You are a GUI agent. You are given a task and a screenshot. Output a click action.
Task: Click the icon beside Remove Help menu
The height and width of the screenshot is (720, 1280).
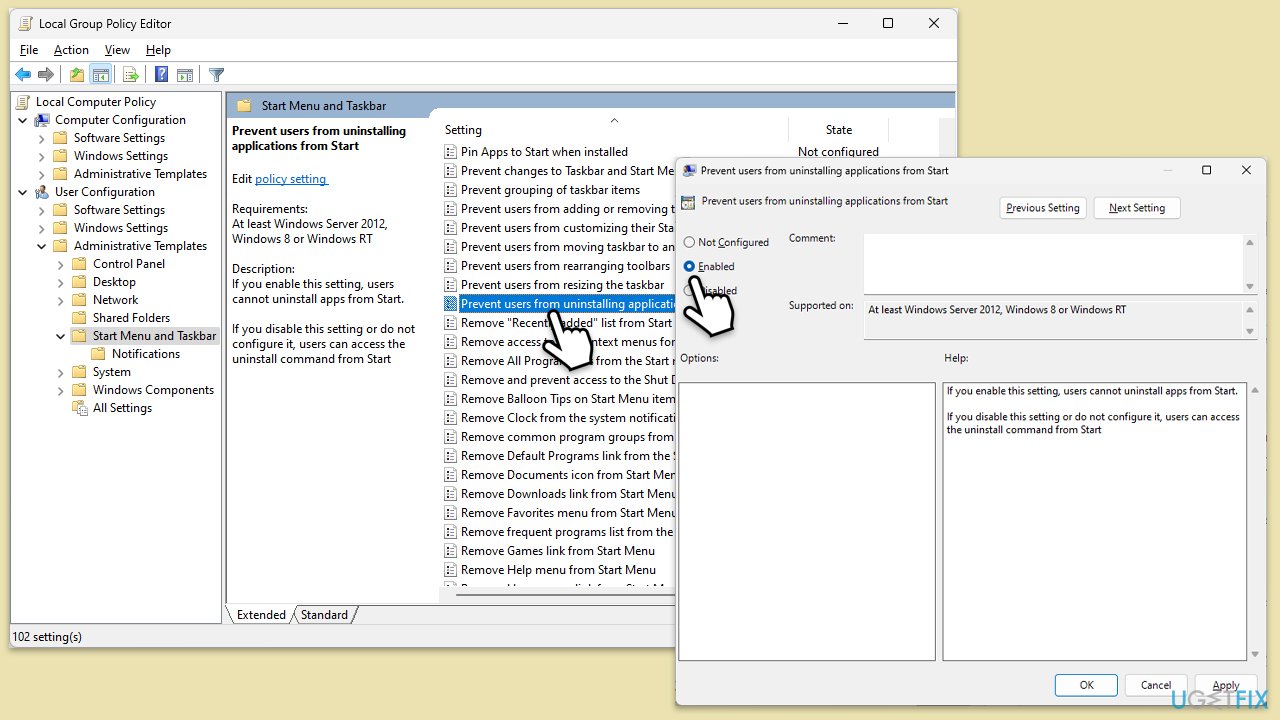coord(450,570)
